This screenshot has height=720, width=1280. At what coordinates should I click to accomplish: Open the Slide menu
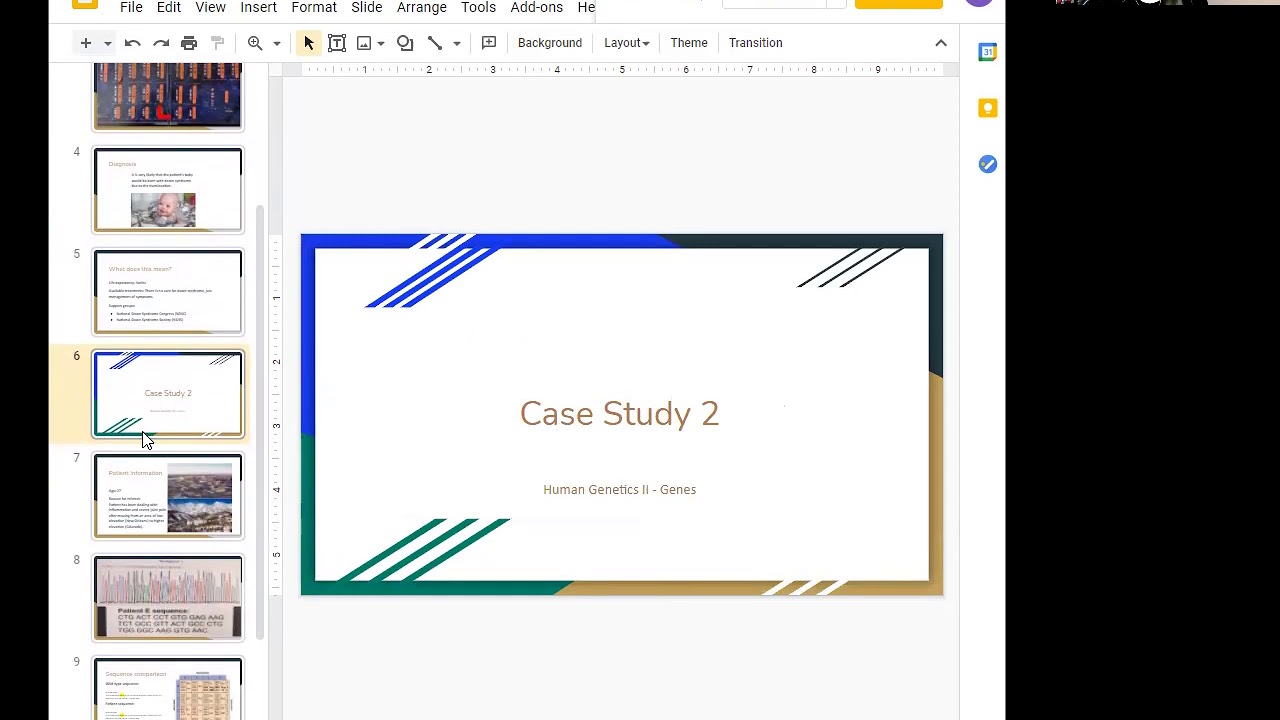point(367,7)
